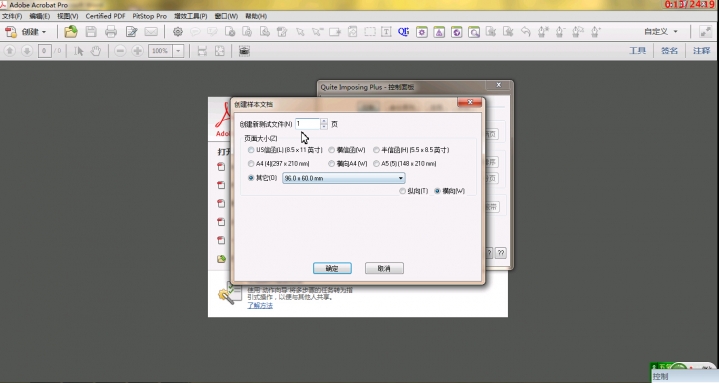Viewport: 719px width, 383px height.
Task: Click the Save disk icon
Action: [x=91, y=32]
